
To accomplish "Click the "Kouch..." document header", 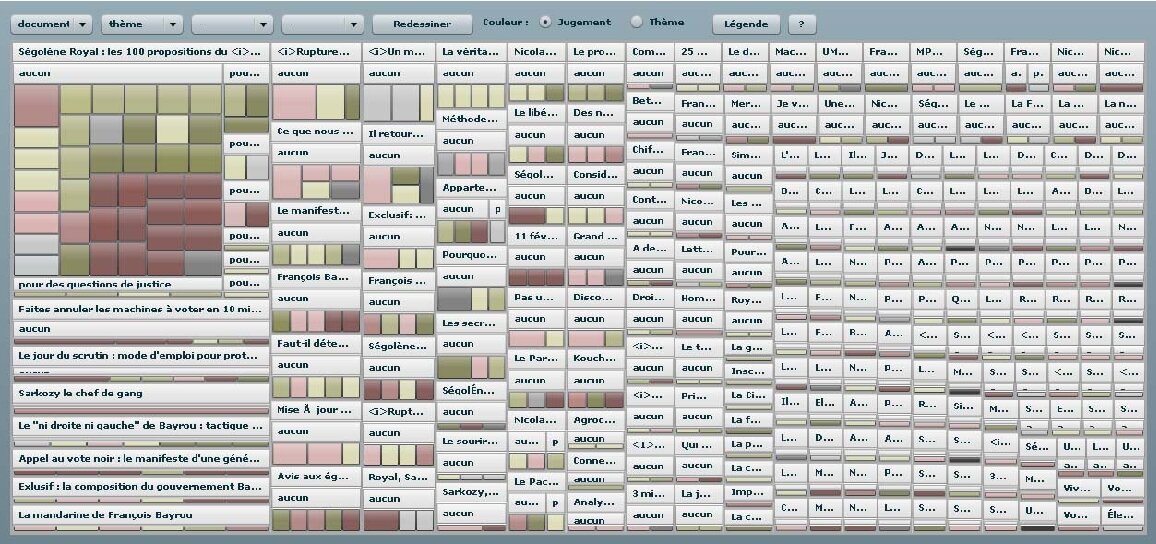I will [596, 358].
